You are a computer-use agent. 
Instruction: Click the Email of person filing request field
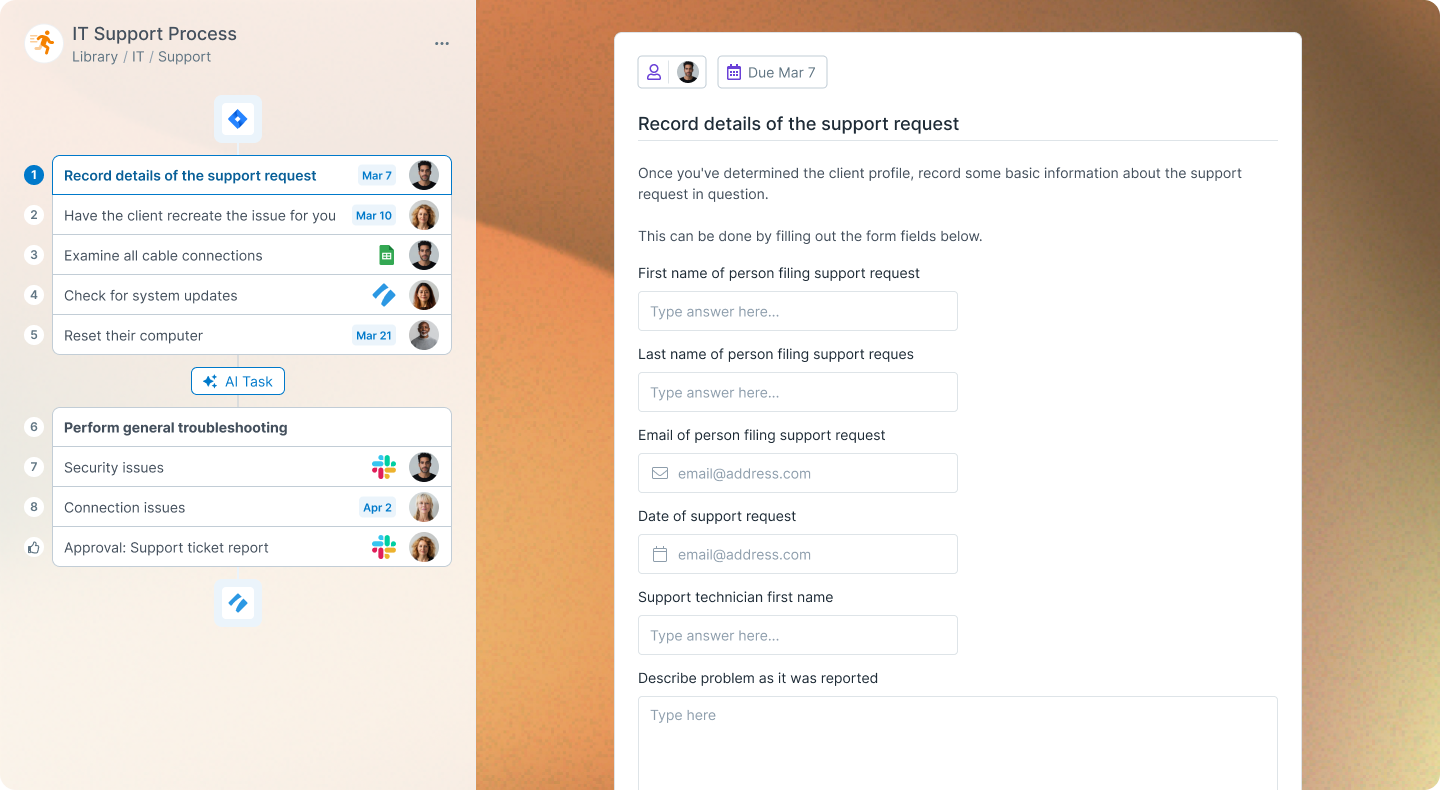[x=798, y=473]
